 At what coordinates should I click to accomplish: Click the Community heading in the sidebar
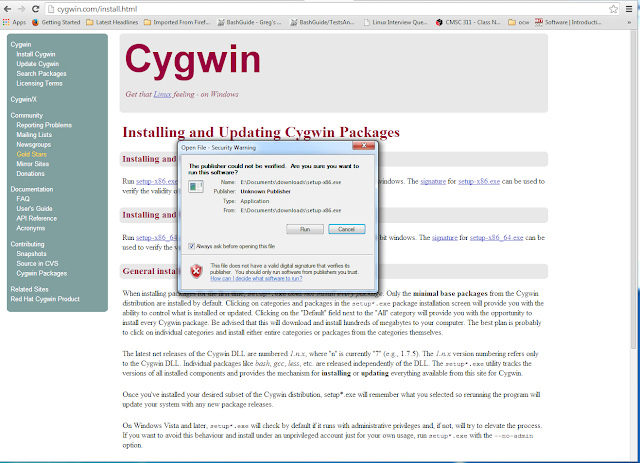(27, 116)
